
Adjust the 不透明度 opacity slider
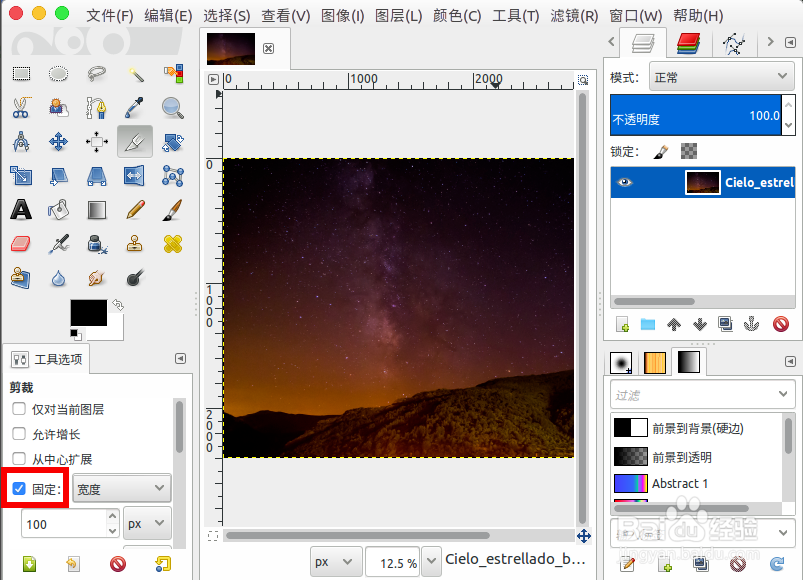(695, 115)
